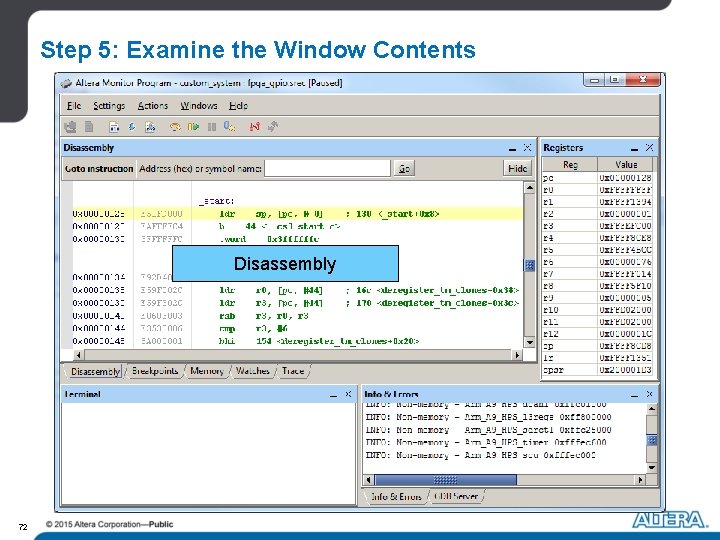Select the r0 register value
The width and height of the screenshot is (720, 540).
625,190
